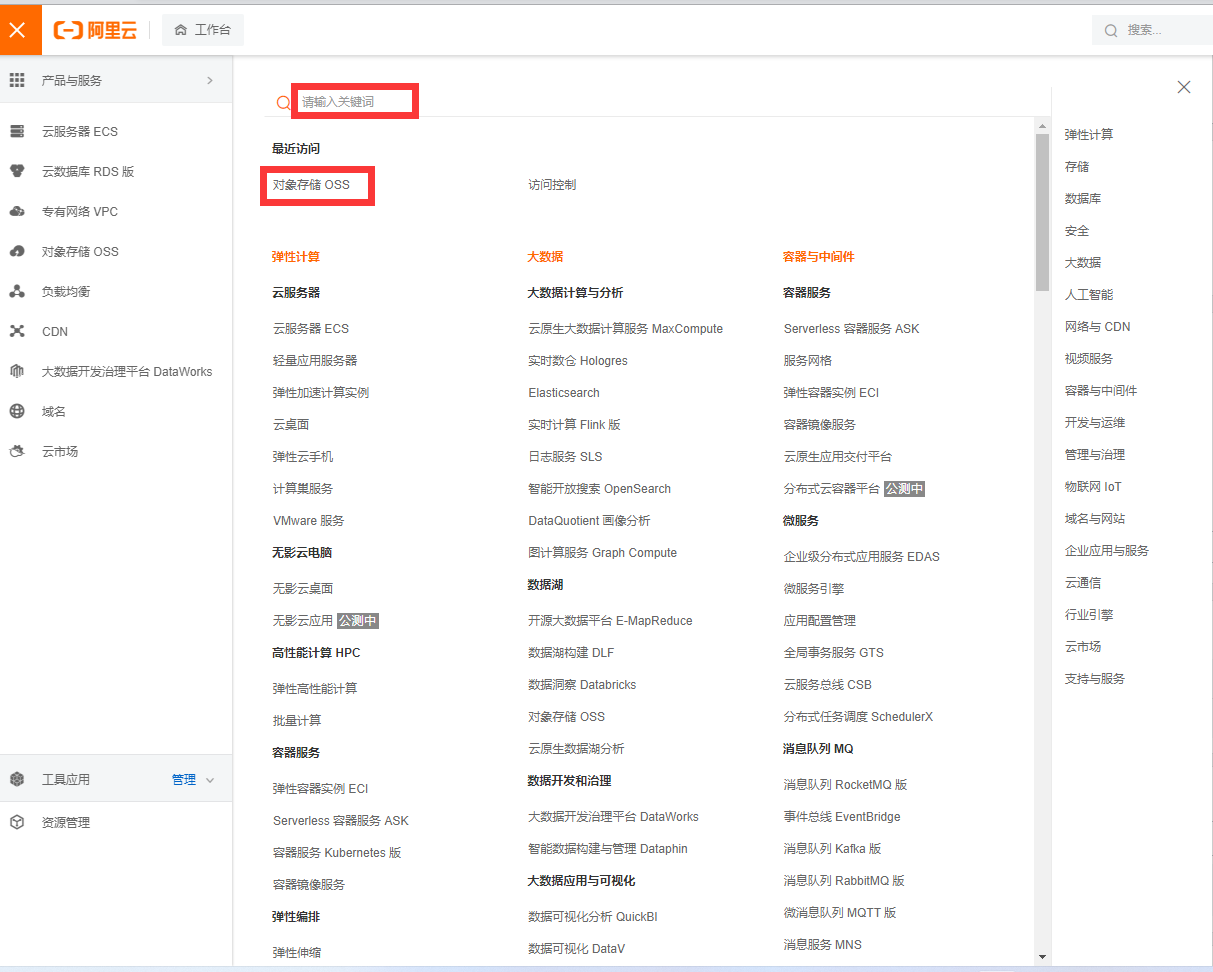This screenshot has width=1213, height=972.
Task: Click the 域名 globe icon in the sidebar
Action: point(17,411)
